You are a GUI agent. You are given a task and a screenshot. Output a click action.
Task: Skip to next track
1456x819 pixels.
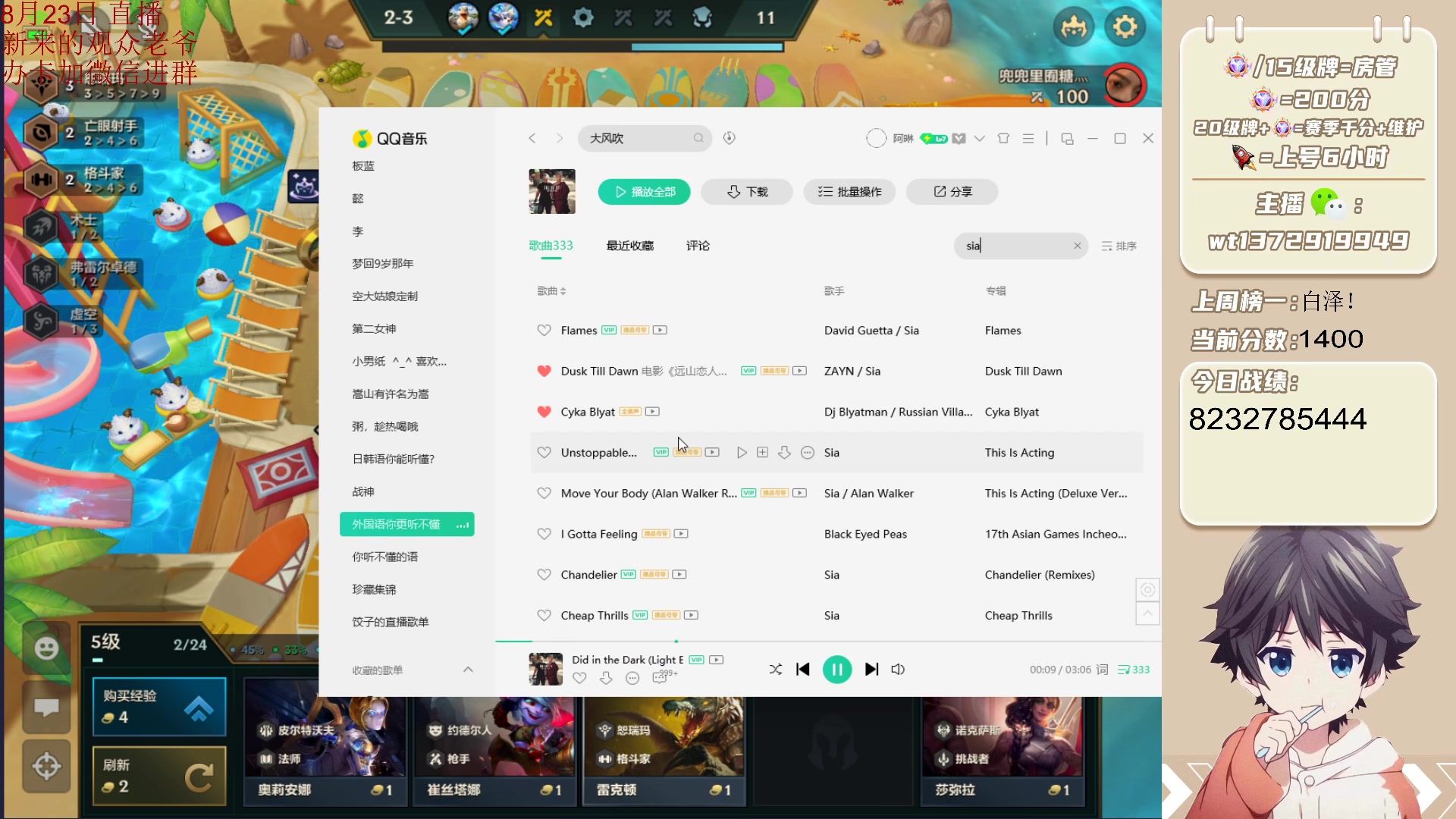[x=872, y=670]
